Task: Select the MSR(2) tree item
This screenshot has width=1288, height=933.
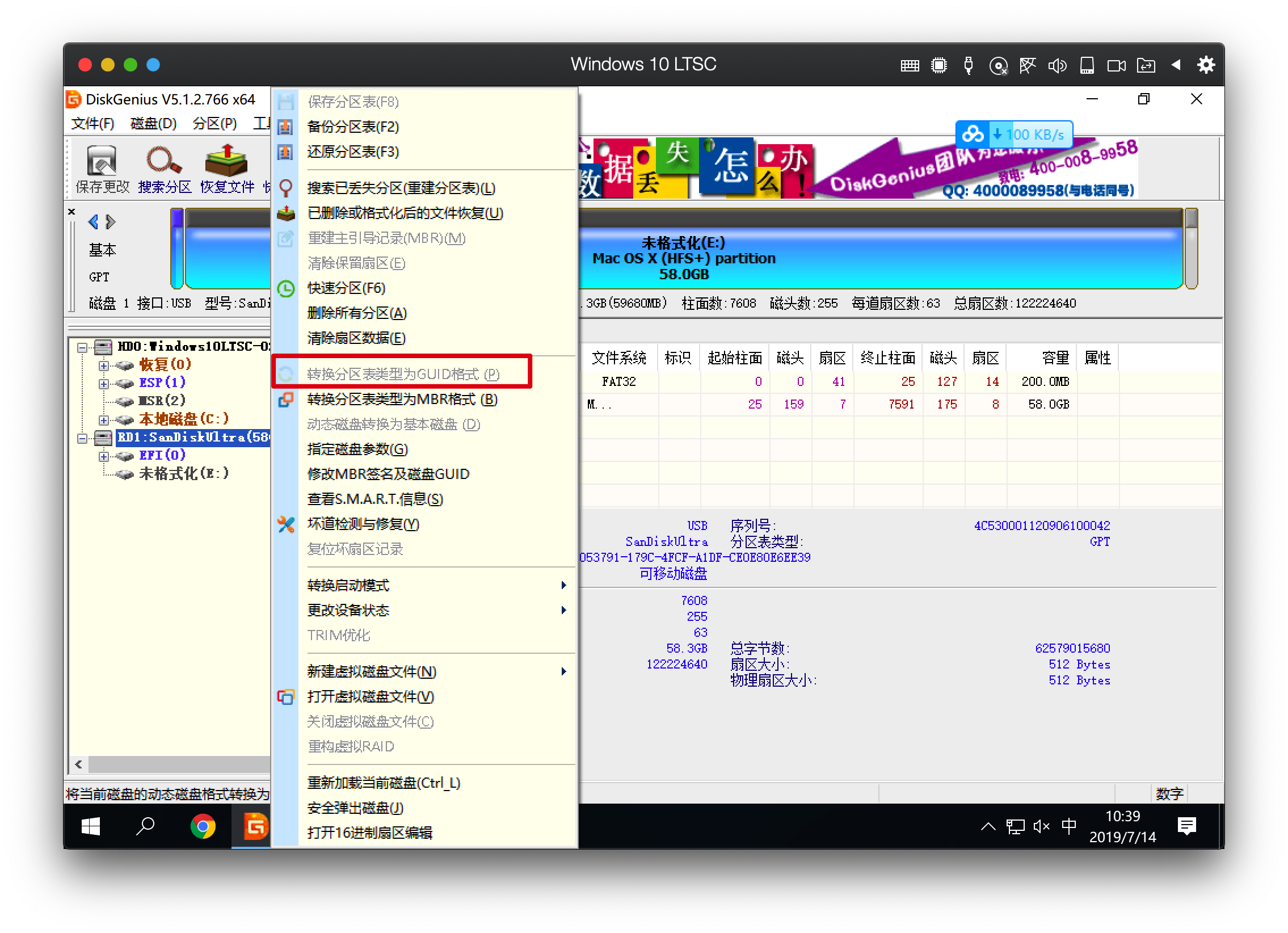Action: [x=162, y=401]
